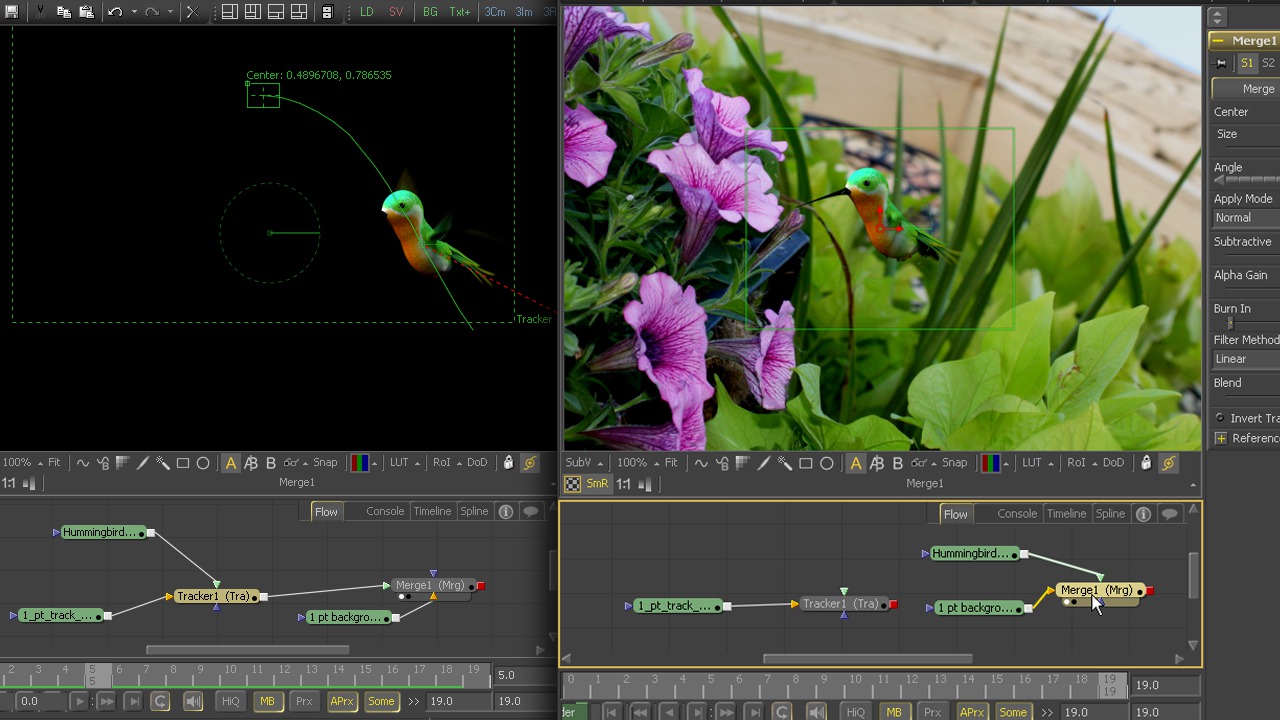The height and width of the screenshot is (720, 1280).
Task: Select the Tracker1 node in the right flow view
Action: (x=840, y=604)
